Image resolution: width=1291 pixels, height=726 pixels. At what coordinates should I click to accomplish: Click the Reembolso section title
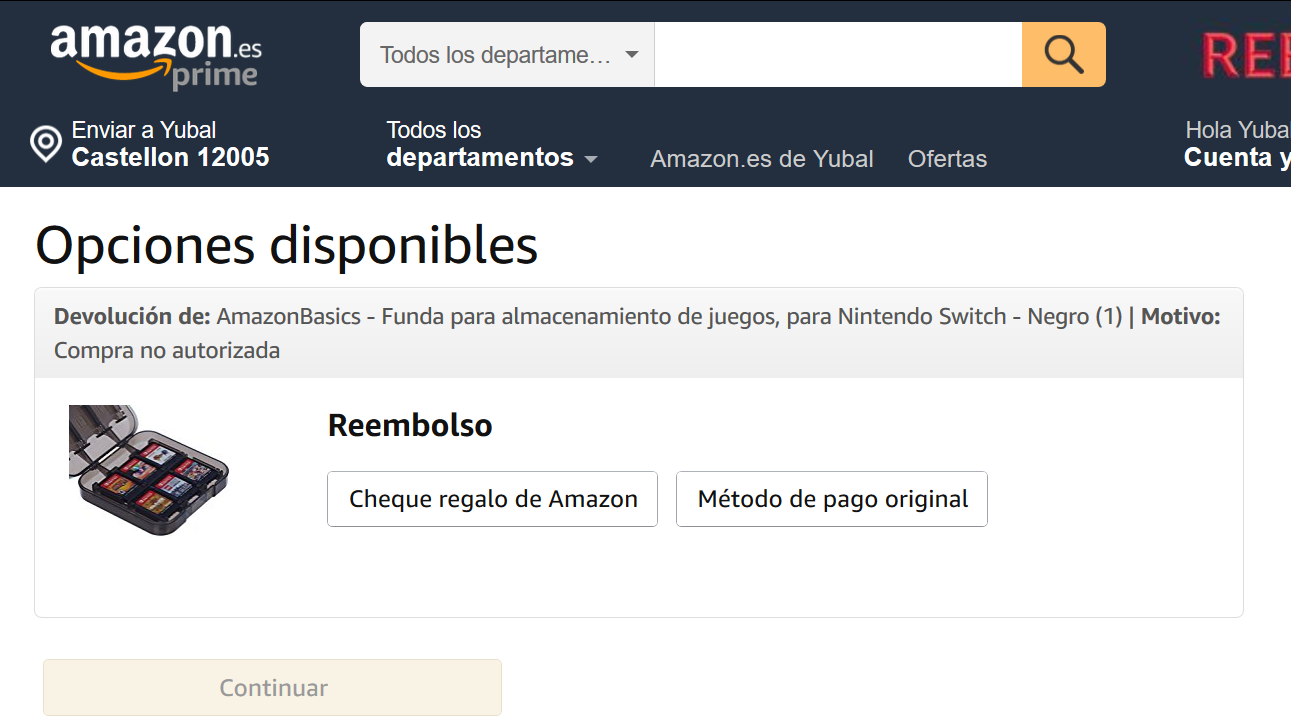(410, 425)
